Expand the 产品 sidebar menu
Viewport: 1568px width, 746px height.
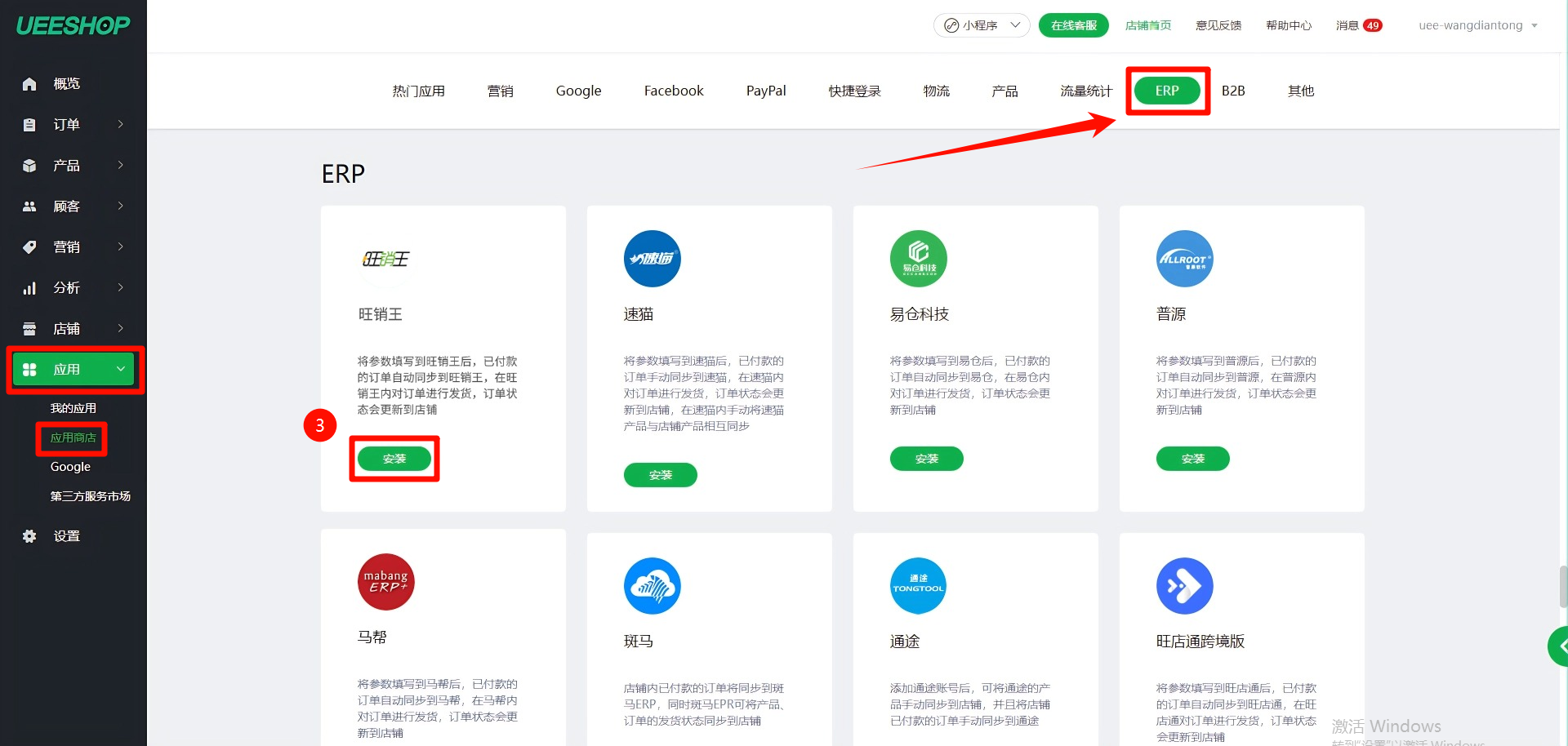click(x=121, y=166)
